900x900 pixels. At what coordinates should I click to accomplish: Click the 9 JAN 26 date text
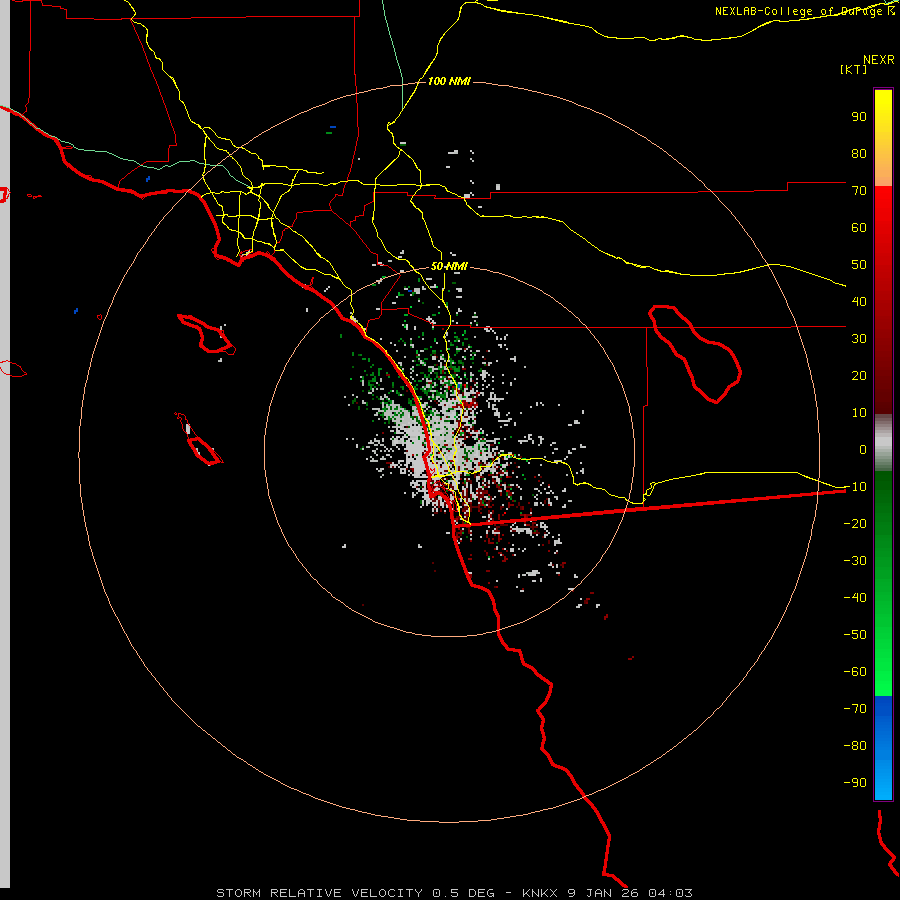coord(604,893)
